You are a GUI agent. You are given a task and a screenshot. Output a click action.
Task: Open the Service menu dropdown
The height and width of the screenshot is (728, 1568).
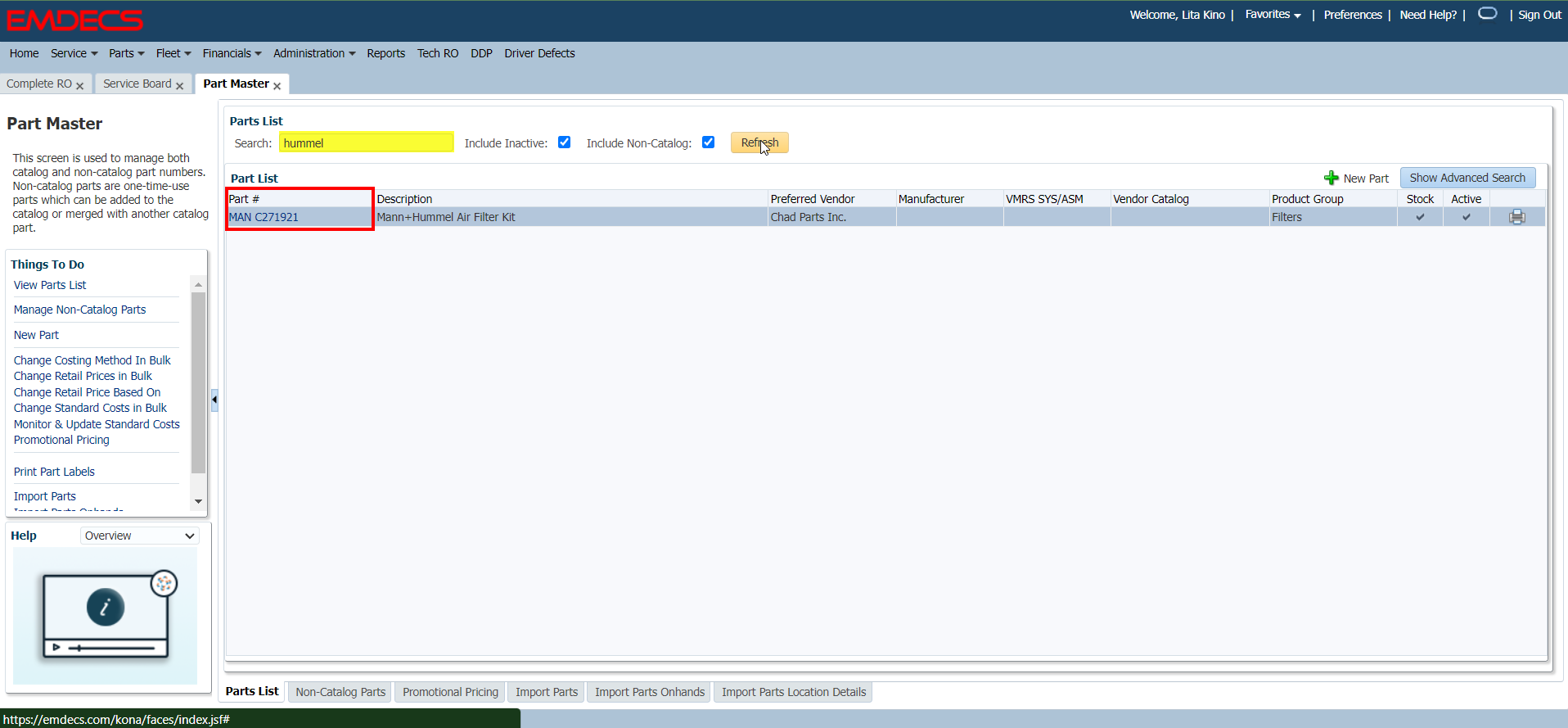coord(74,53)
